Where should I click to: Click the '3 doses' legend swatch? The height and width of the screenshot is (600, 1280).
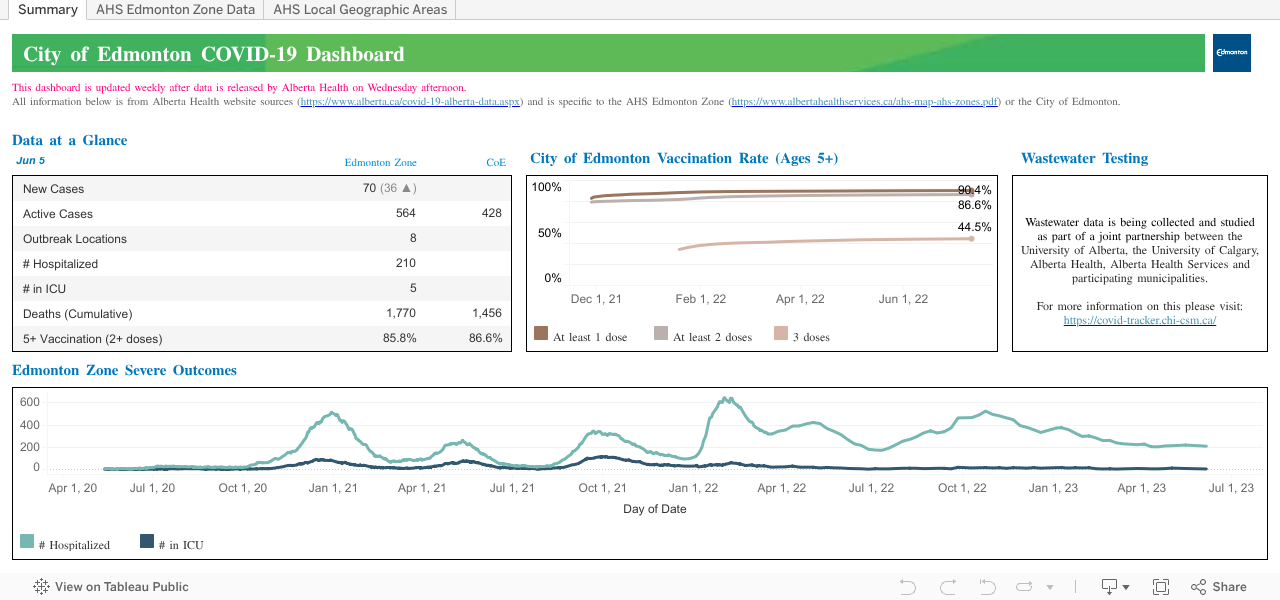(x=781, y=334)
